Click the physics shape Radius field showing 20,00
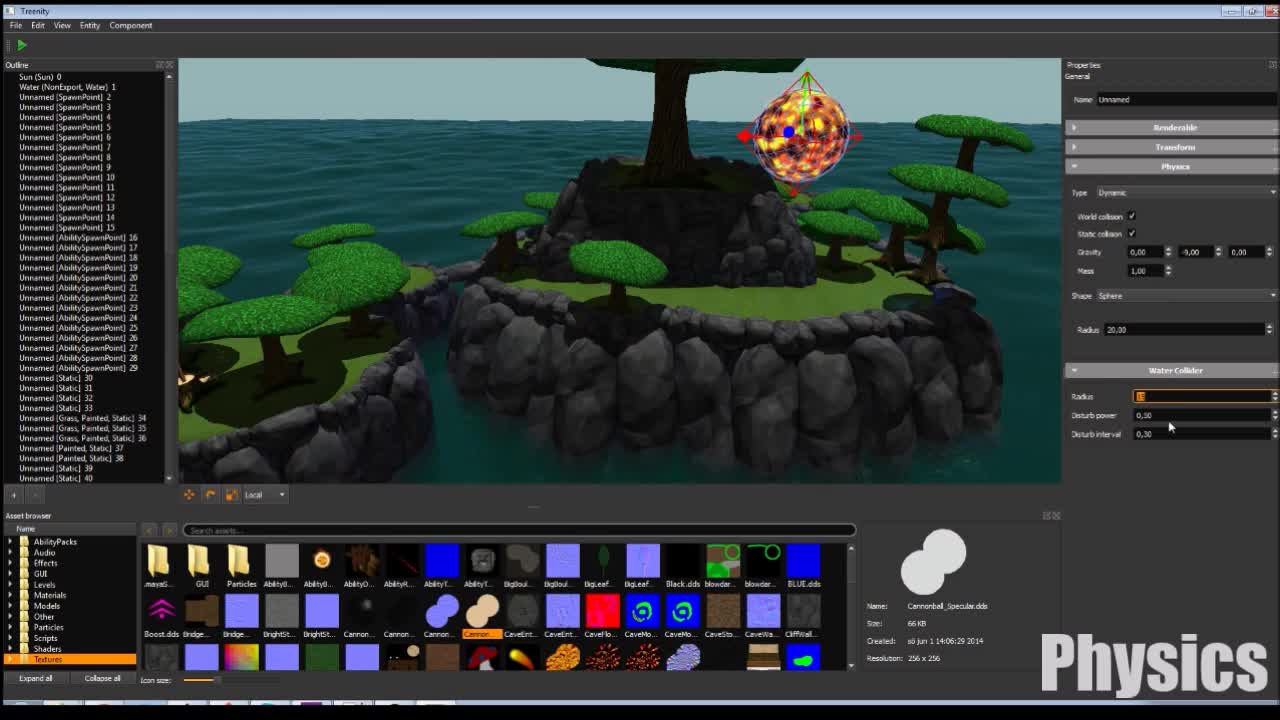The width and height of the screenshot is (1280, 720). pos(1183,329)
